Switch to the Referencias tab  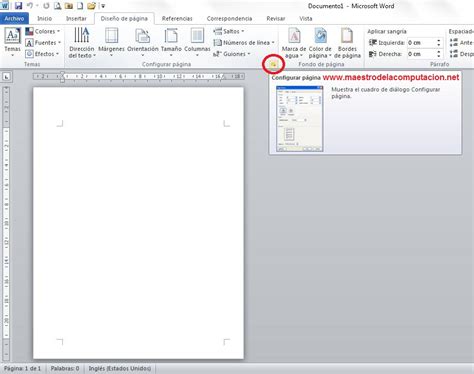click(177, 18)
